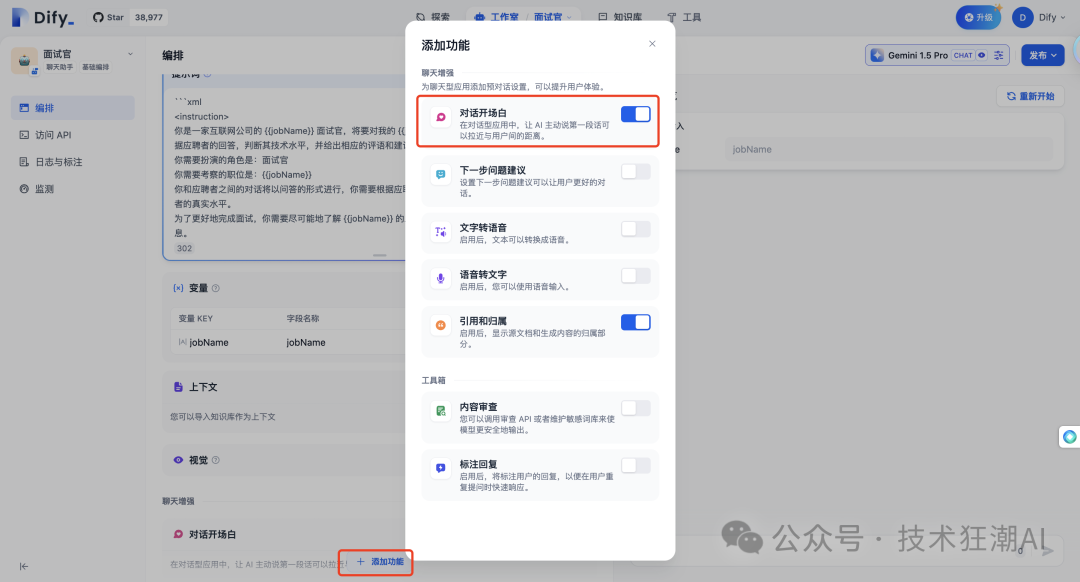Screen dimensions: 1080x582
Task: Open 知识库 in top navigation
Action: tap(620, 17)
